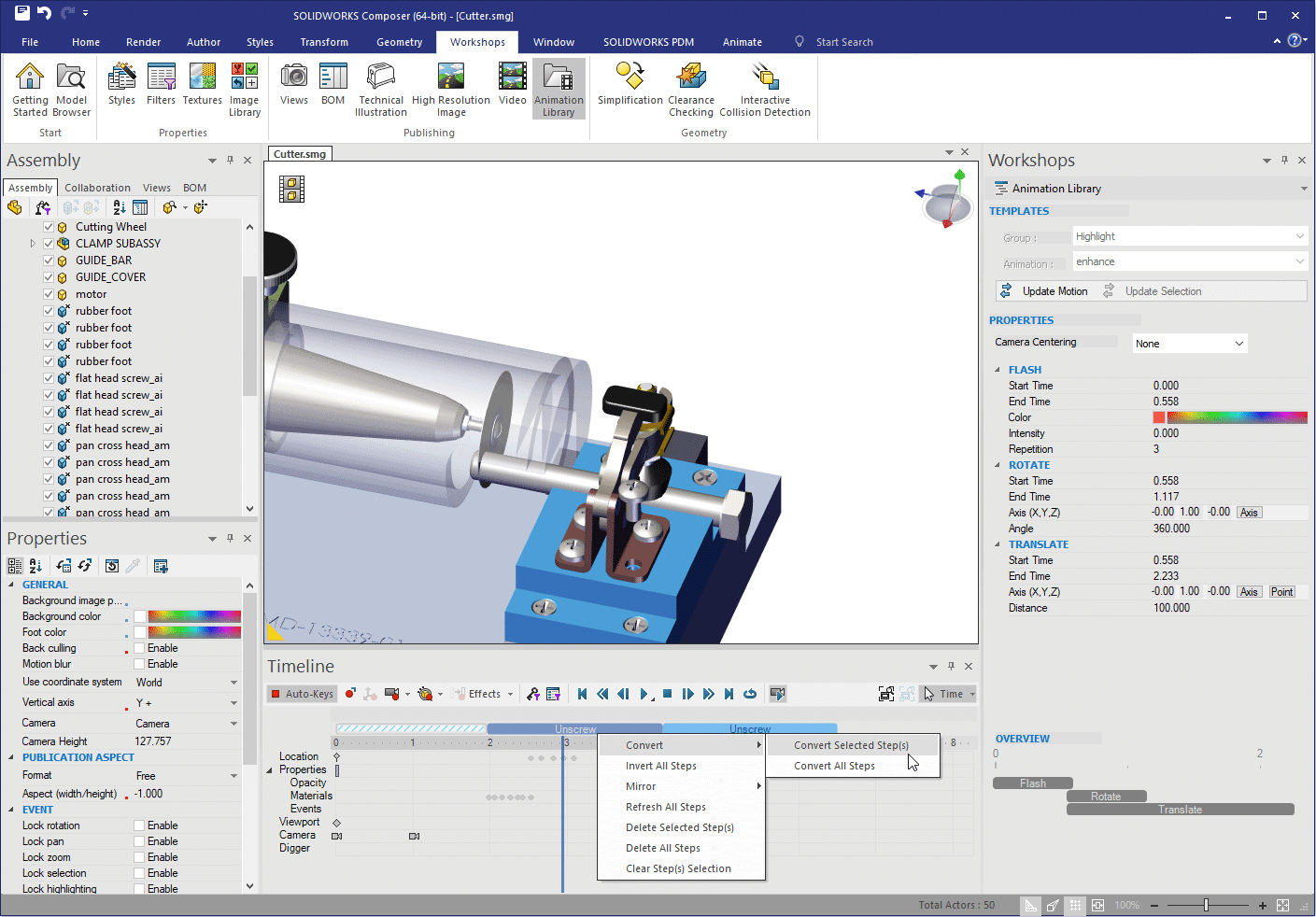1316x917 pixels.
Task: Switch to the Collaboration tab
Action: click(97, 188)
